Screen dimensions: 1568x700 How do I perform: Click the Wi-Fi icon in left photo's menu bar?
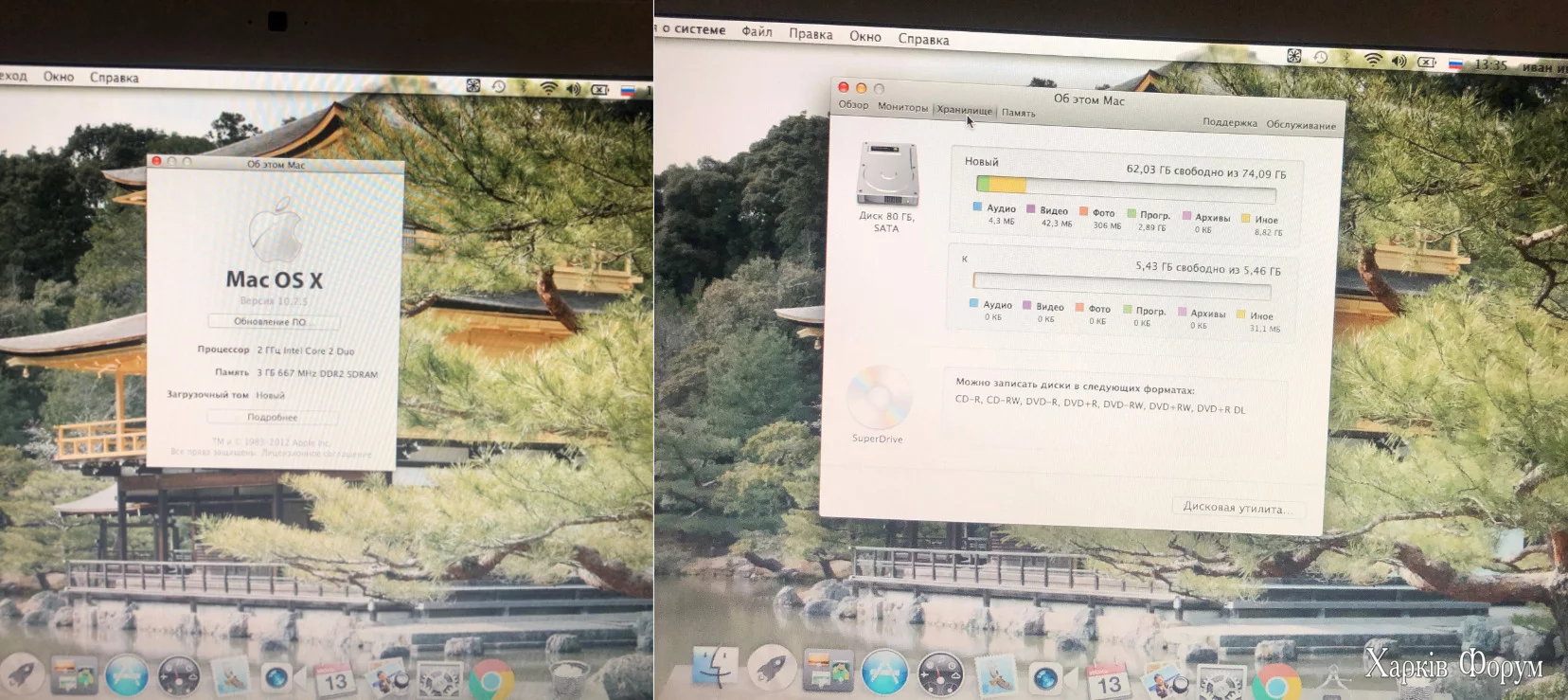coord(548,88)
